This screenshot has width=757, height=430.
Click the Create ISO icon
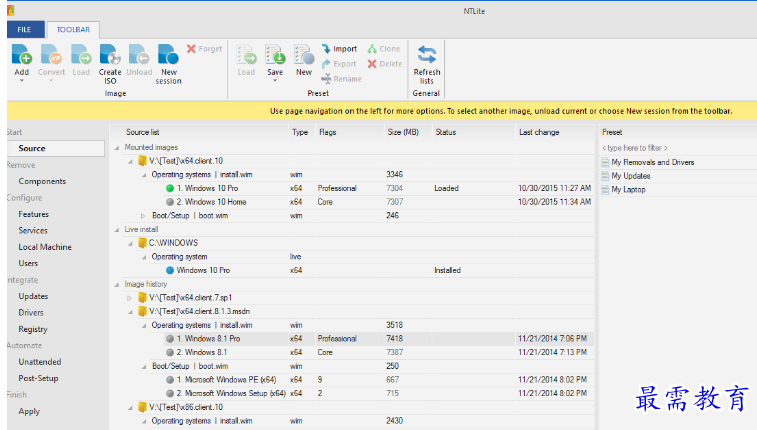pos(110,56)
